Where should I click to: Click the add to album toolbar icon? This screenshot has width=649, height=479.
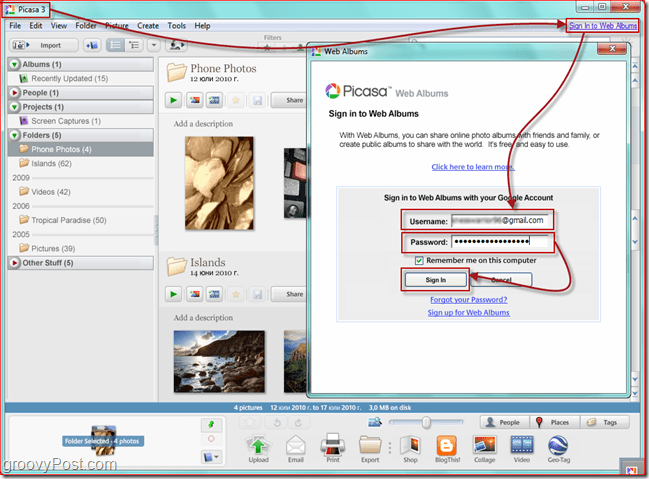[x=92, y=45]
